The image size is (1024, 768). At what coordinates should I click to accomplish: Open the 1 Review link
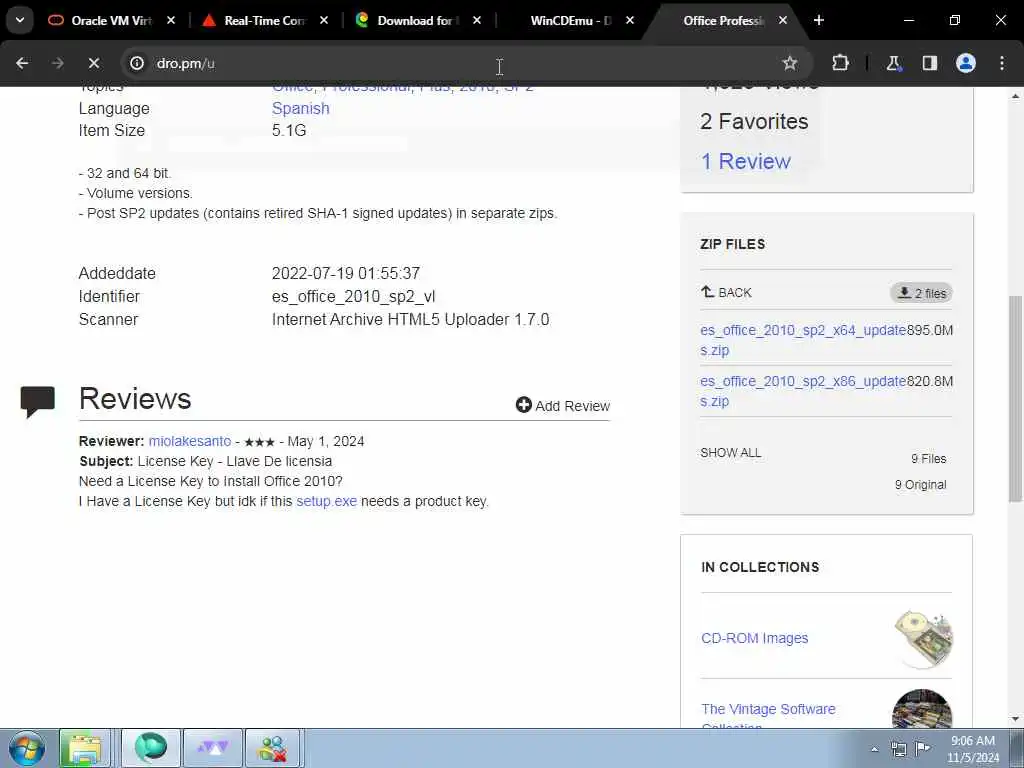pyautogui.click(x=745, y=161)
